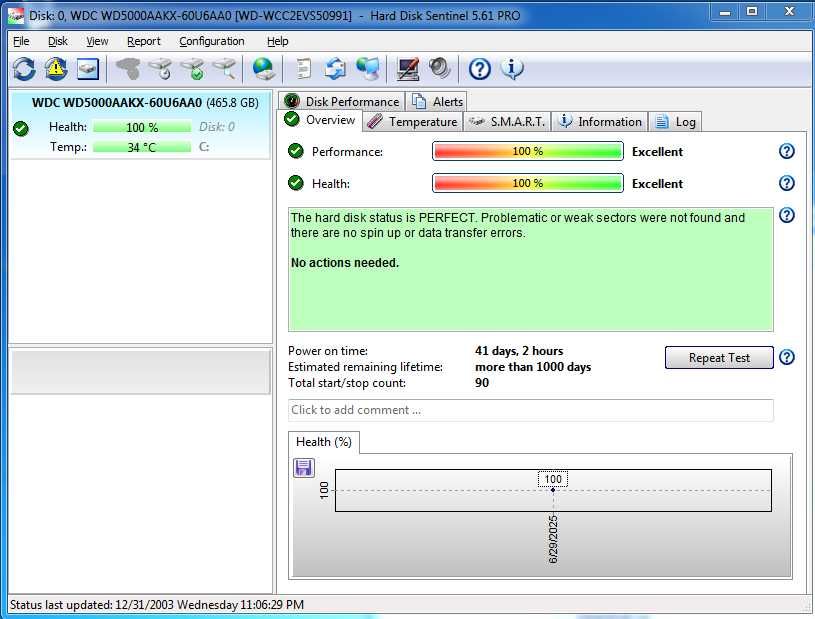Viewport: 815px width, 619px height.
Task: Click the Performance 100 % gradient bar
Action: (528, 151)
